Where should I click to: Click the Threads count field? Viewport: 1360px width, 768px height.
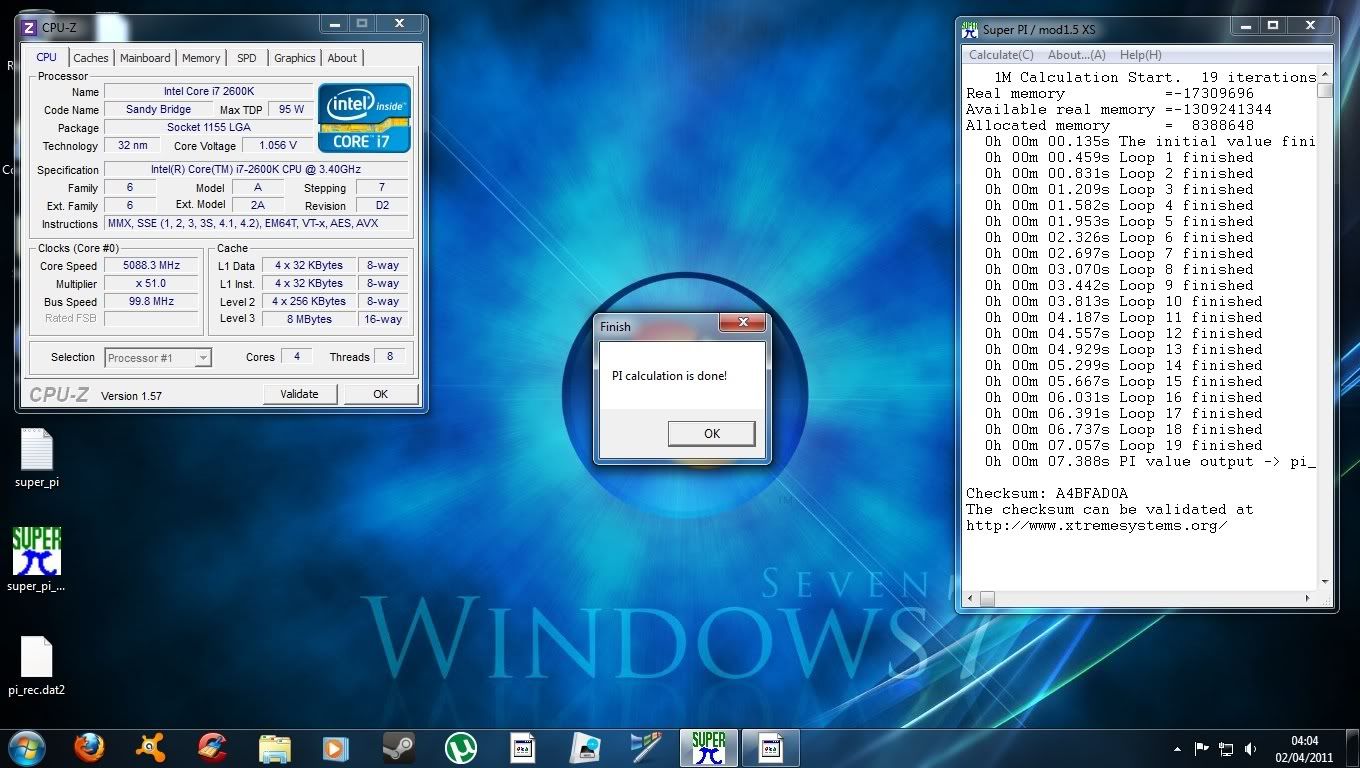point(389,357)
